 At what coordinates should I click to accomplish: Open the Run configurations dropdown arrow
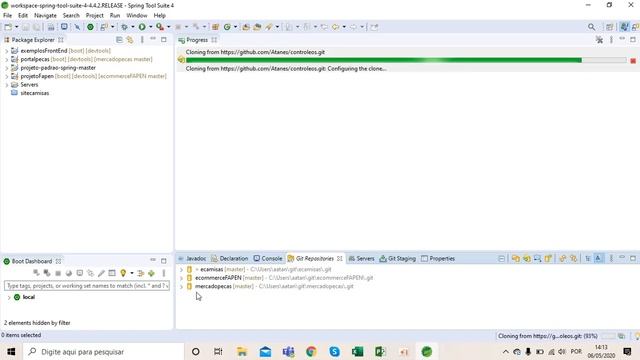coord(150,27)
